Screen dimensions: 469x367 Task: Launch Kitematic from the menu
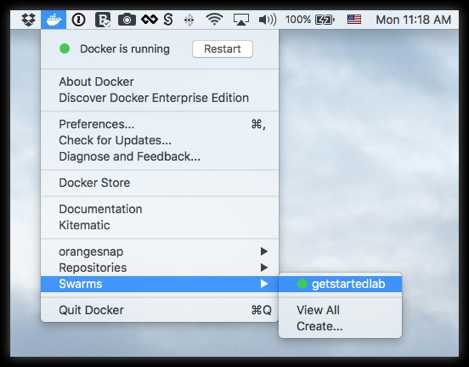160,225
